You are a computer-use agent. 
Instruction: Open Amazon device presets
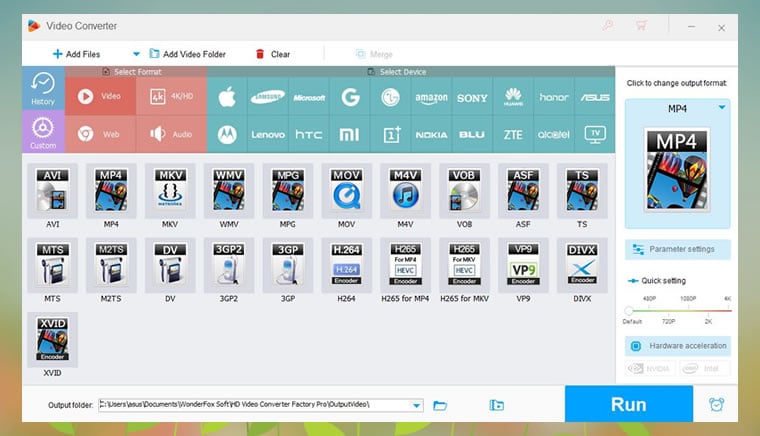431,97
